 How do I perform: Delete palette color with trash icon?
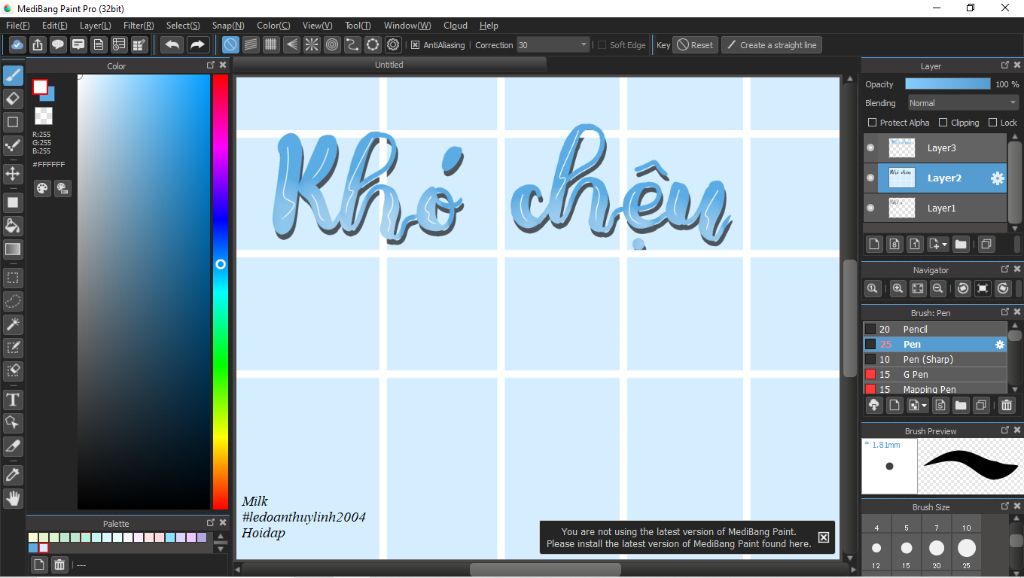[59, 564]
